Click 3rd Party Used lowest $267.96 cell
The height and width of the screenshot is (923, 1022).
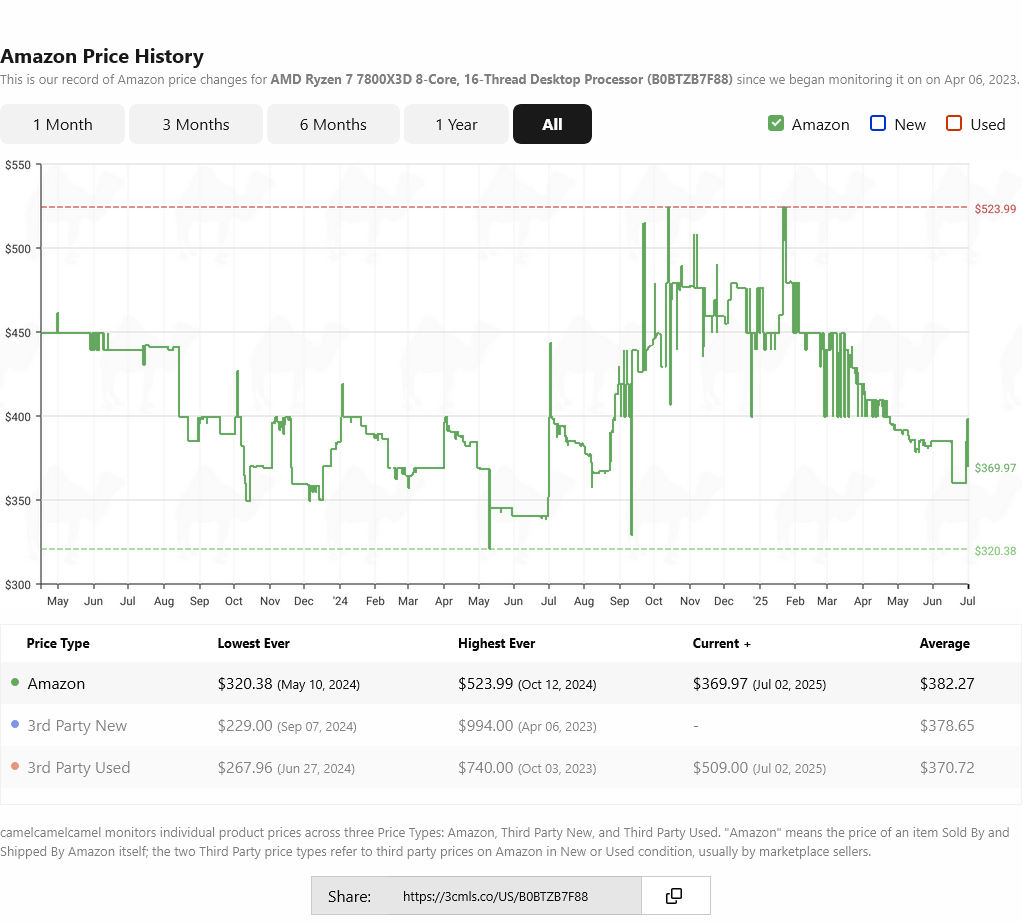click(286, 768)
